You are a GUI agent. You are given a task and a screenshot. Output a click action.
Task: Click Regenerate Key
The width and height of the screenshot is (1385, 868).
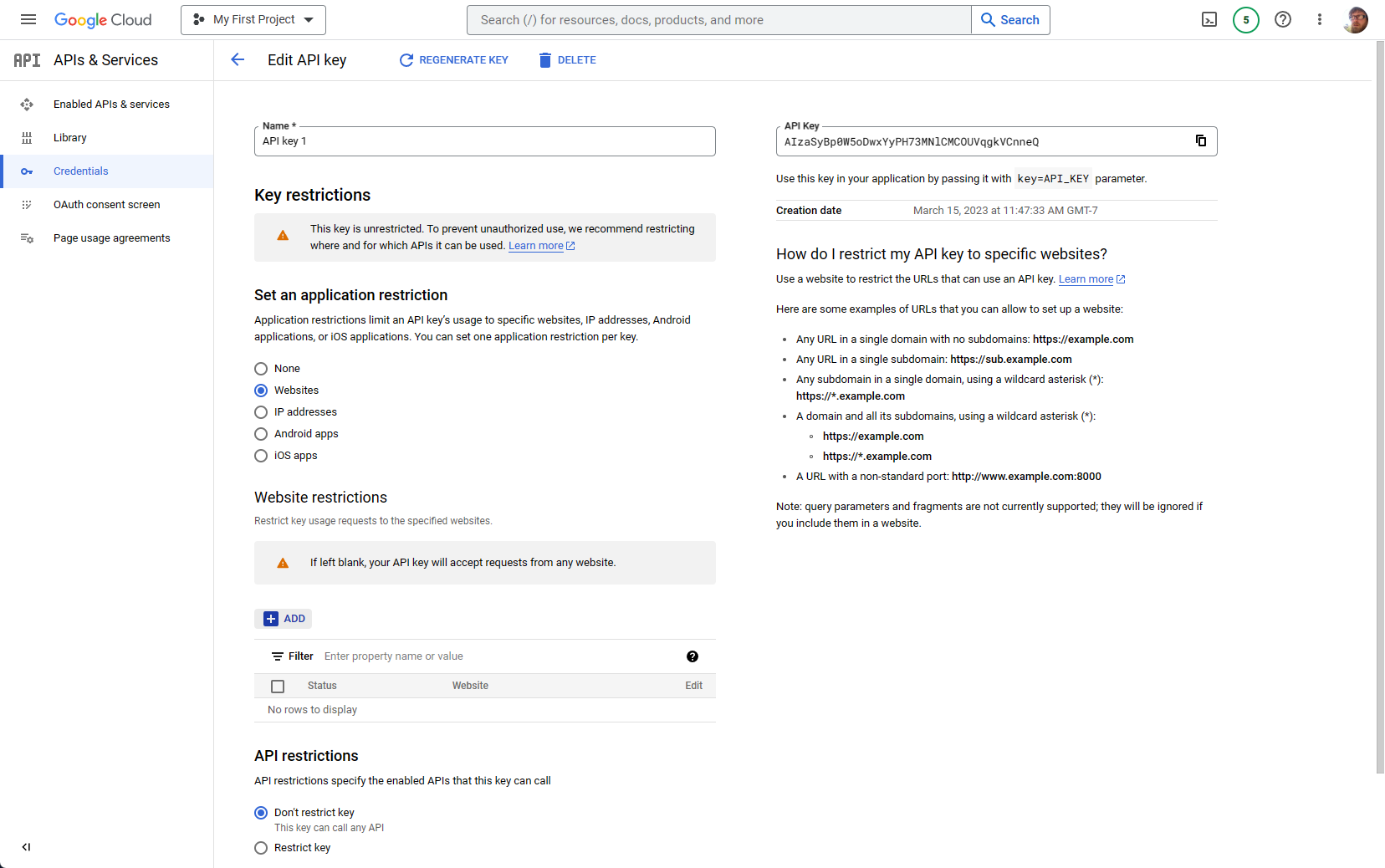coord(454,60)
